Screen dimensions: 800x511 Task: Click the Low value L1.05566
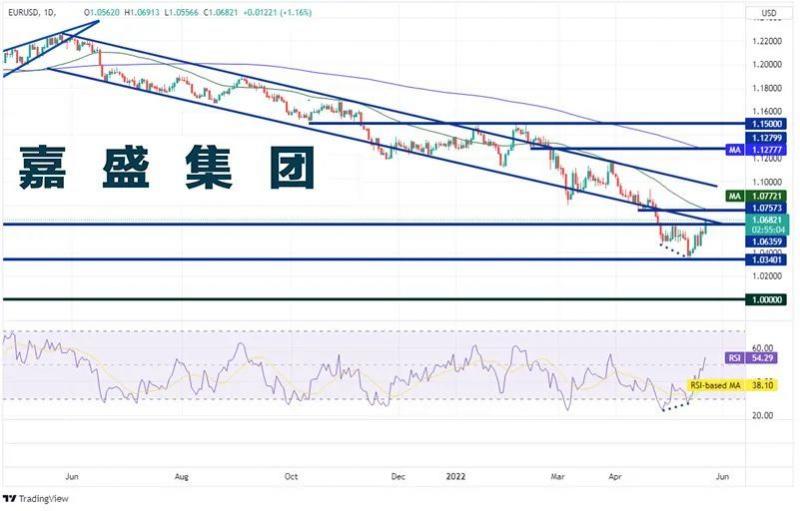pos(181,12)
